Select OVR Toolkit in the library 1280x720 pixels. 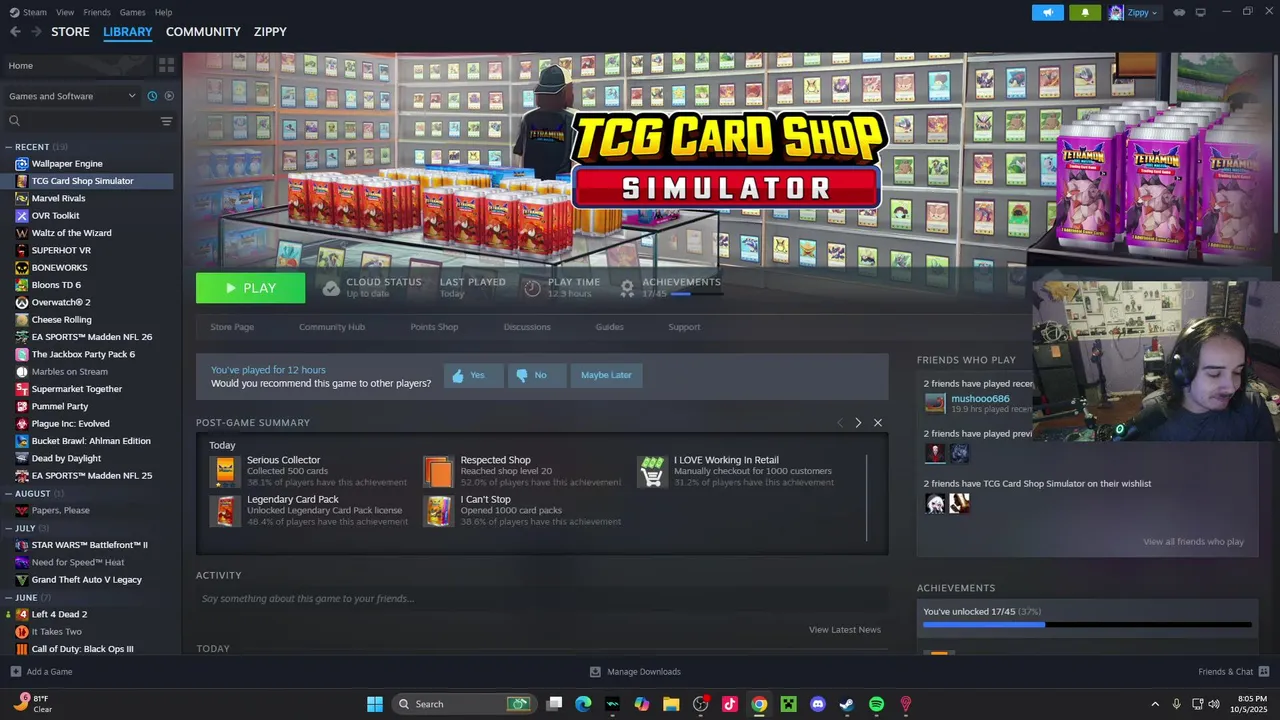click(55, 215)
